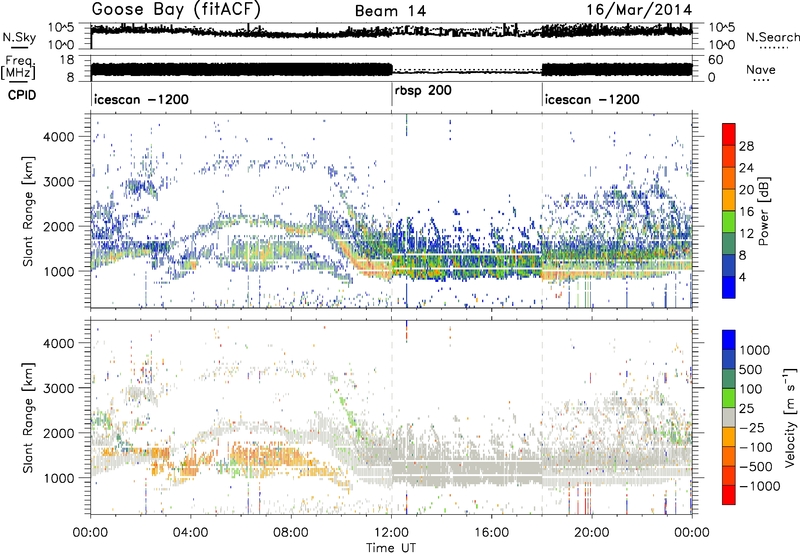800x554 pixels.
Task: Click the 'Velocity [m s-1]' colorbar label
Action: pos(790,417)
